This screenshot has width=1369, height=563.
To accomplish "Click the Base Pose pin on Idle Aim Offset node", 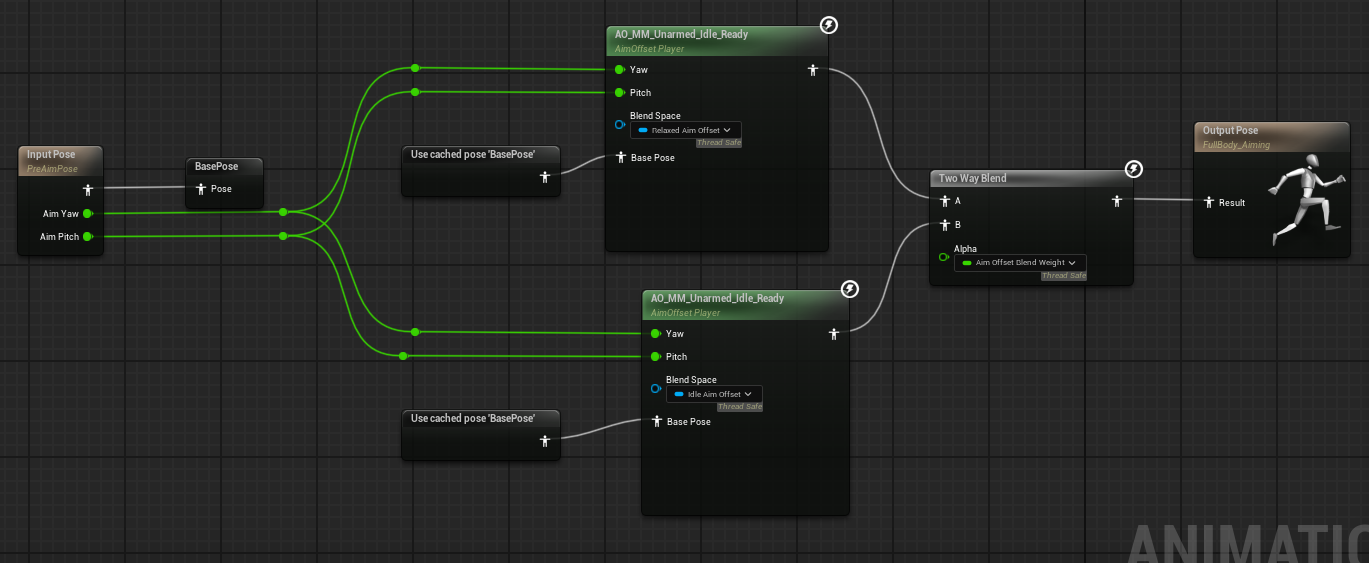I will pyautogui.click(x=657, y=421).
